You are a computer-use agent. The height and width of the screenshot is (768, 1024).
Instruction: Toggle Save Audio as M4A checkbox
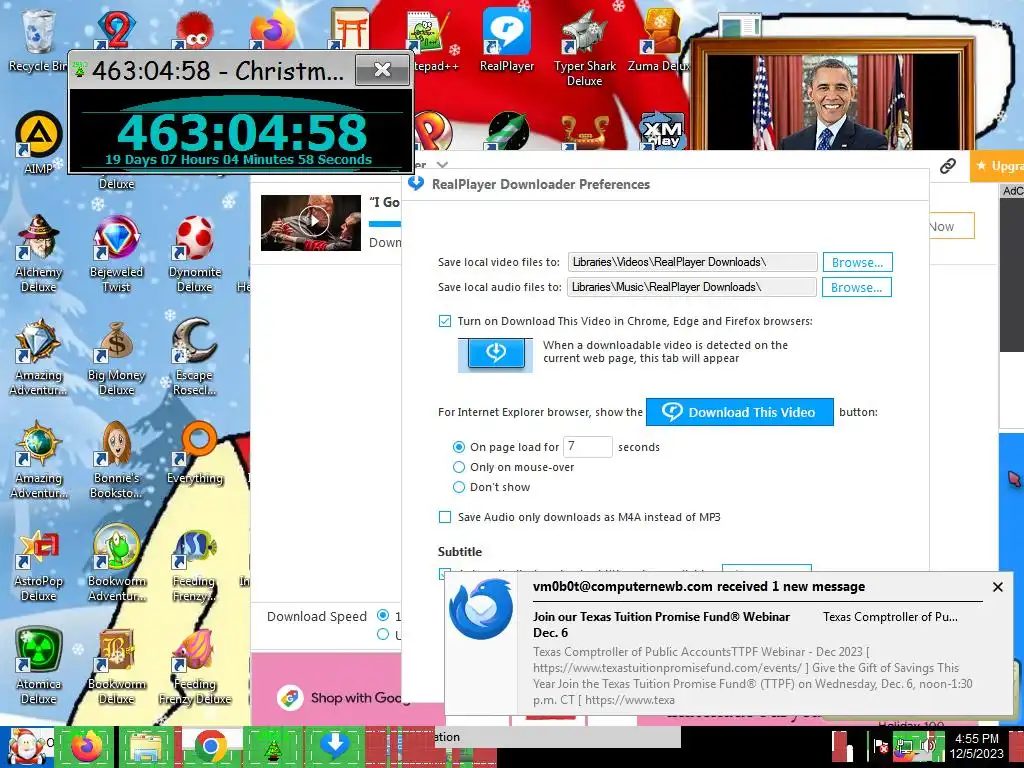click(445, 517)
